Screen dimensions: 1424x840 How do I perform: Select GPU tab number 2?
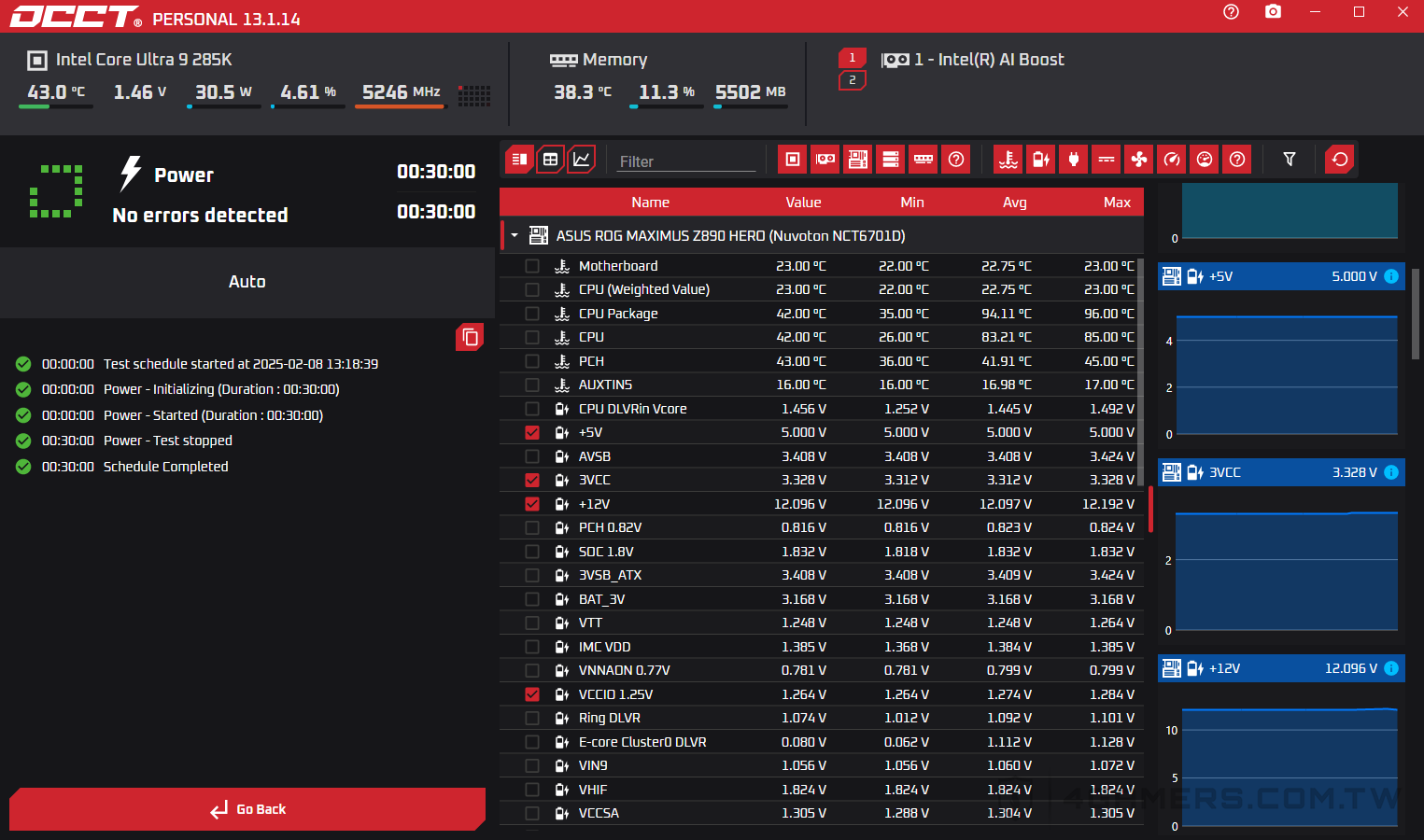click(x=852, y=80)
